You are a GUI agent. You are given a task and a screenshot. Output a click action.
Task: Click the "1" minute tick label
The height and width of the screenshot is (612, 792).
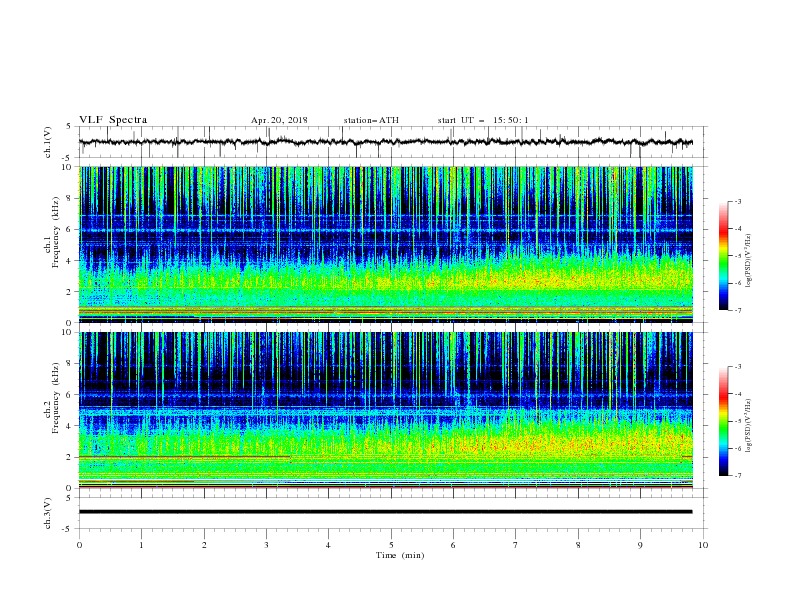click(x=141, y=545)
